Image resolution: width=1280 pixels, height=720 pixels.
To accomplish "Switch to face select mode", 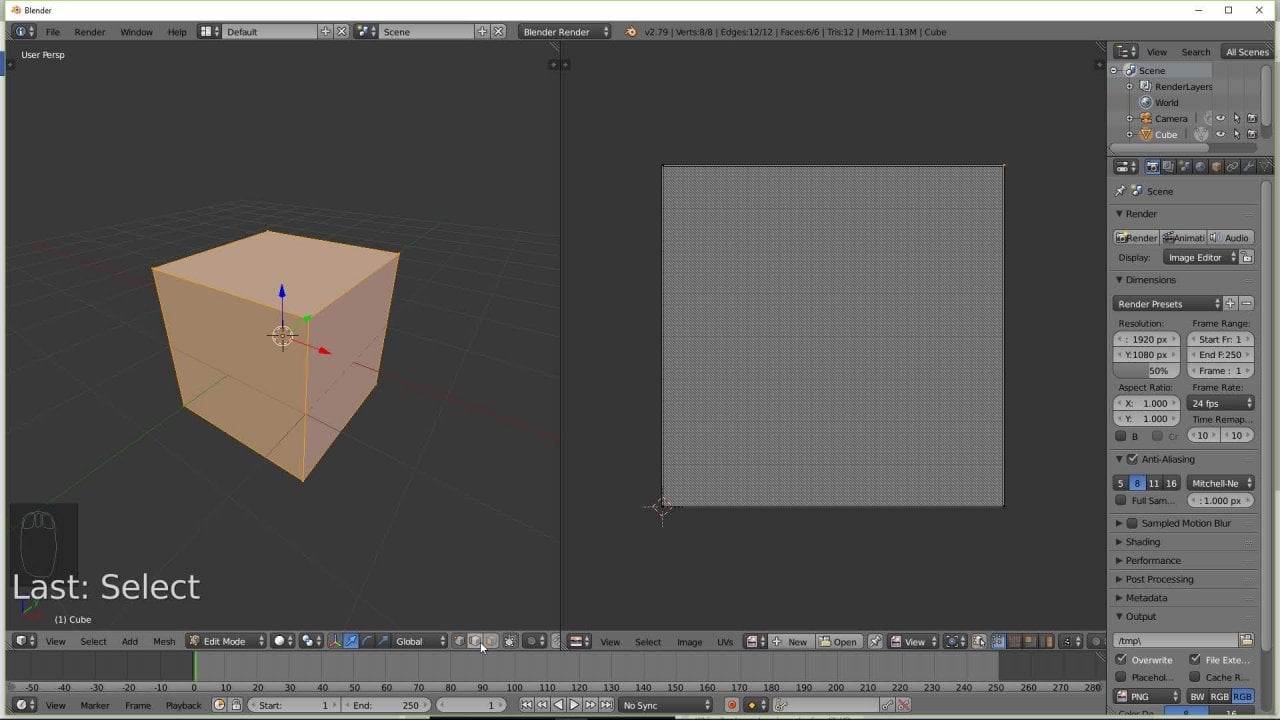I will tap(491, 641).
